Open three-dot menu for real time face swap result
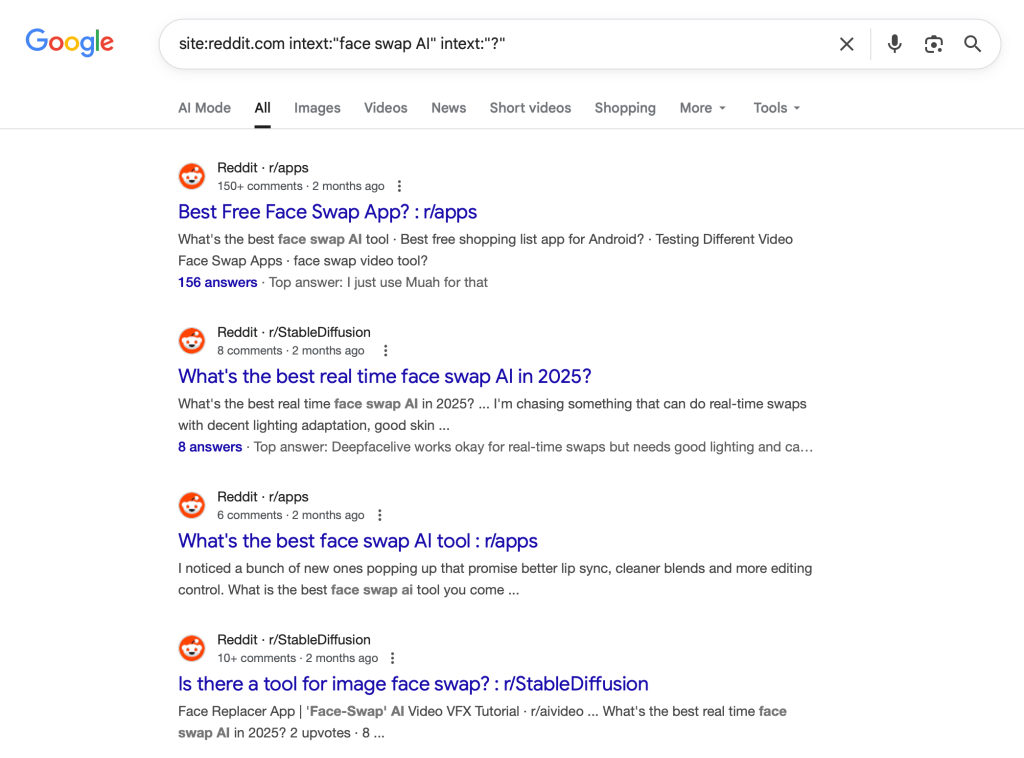This screenshot has width=1024, height=758. coord(385,351)
